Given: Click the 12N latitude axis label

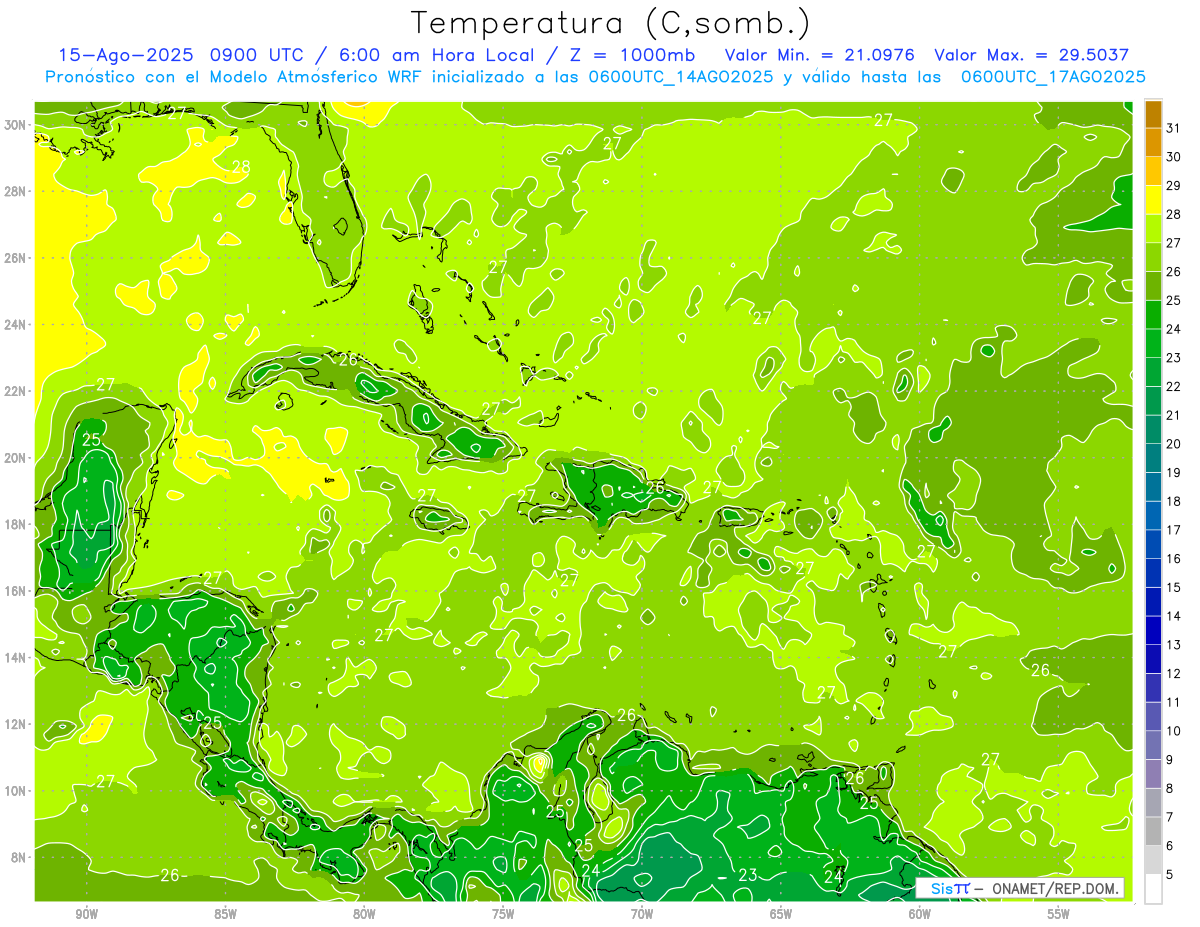Looking at the screenshot, I should 15,724.
